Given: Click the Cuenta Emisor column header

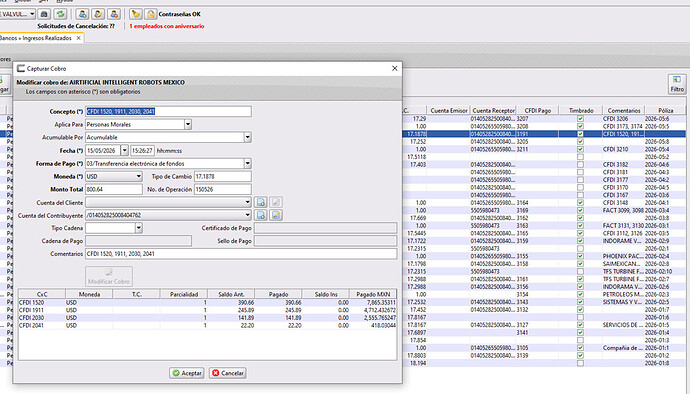Looking at the screenshot, I should 449,110.
